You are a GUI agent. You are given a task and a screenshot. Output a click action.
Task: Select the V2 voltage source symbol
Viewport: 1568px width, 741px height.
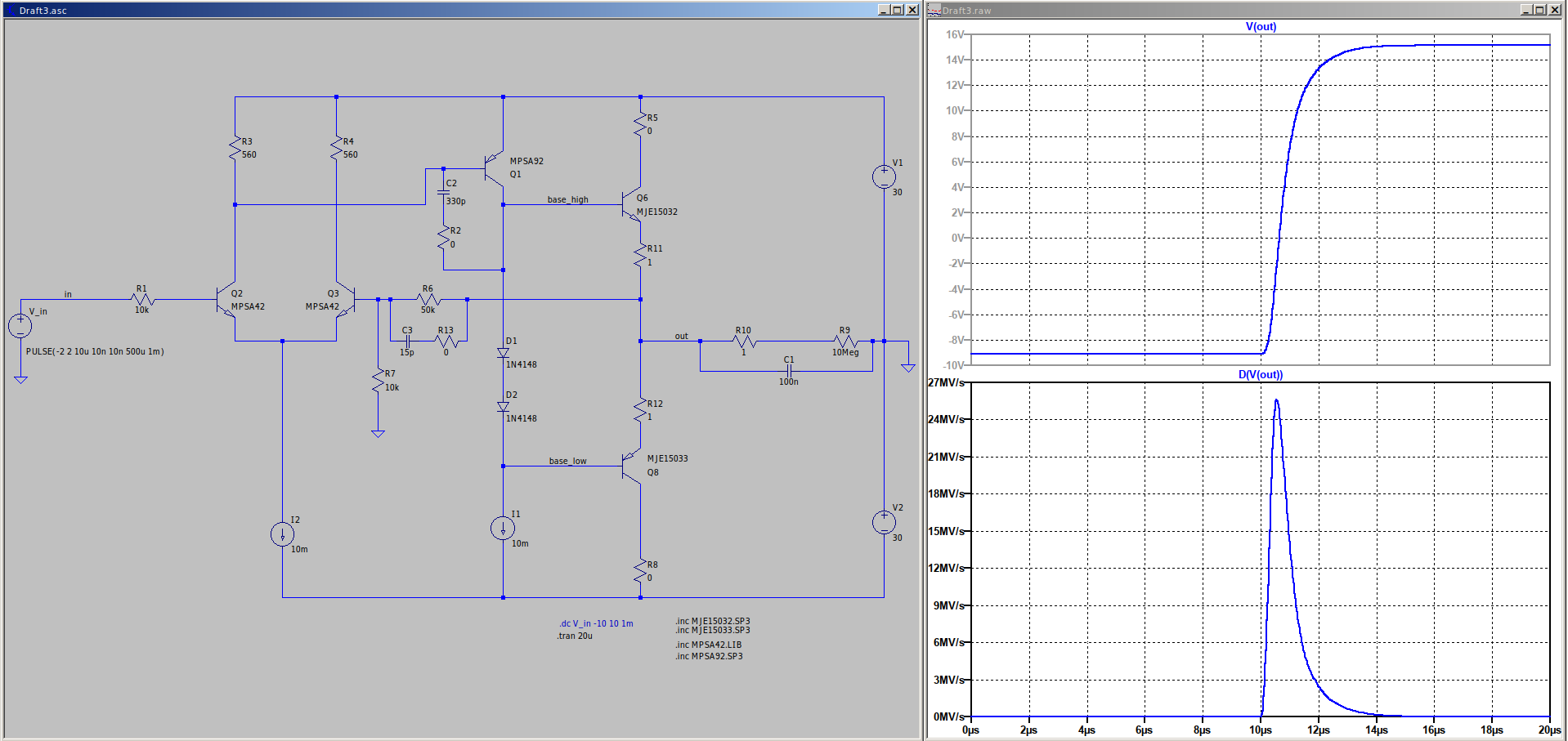coord(883,522)
